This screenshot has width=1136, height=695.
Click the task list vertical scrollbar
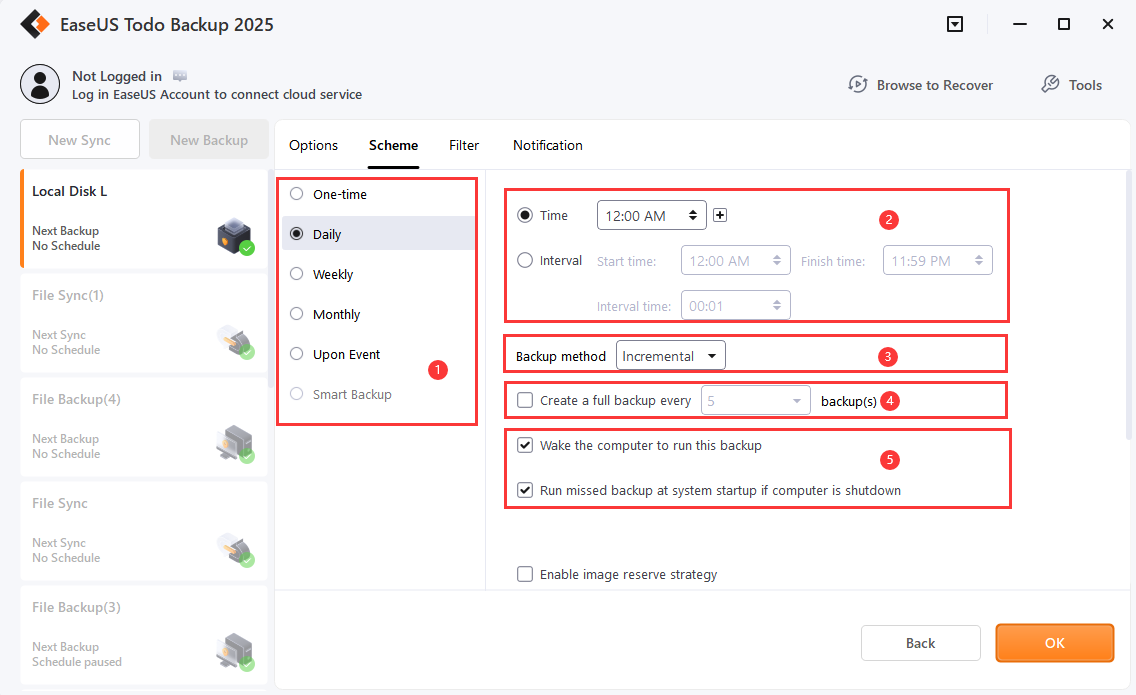pos(271,279)
